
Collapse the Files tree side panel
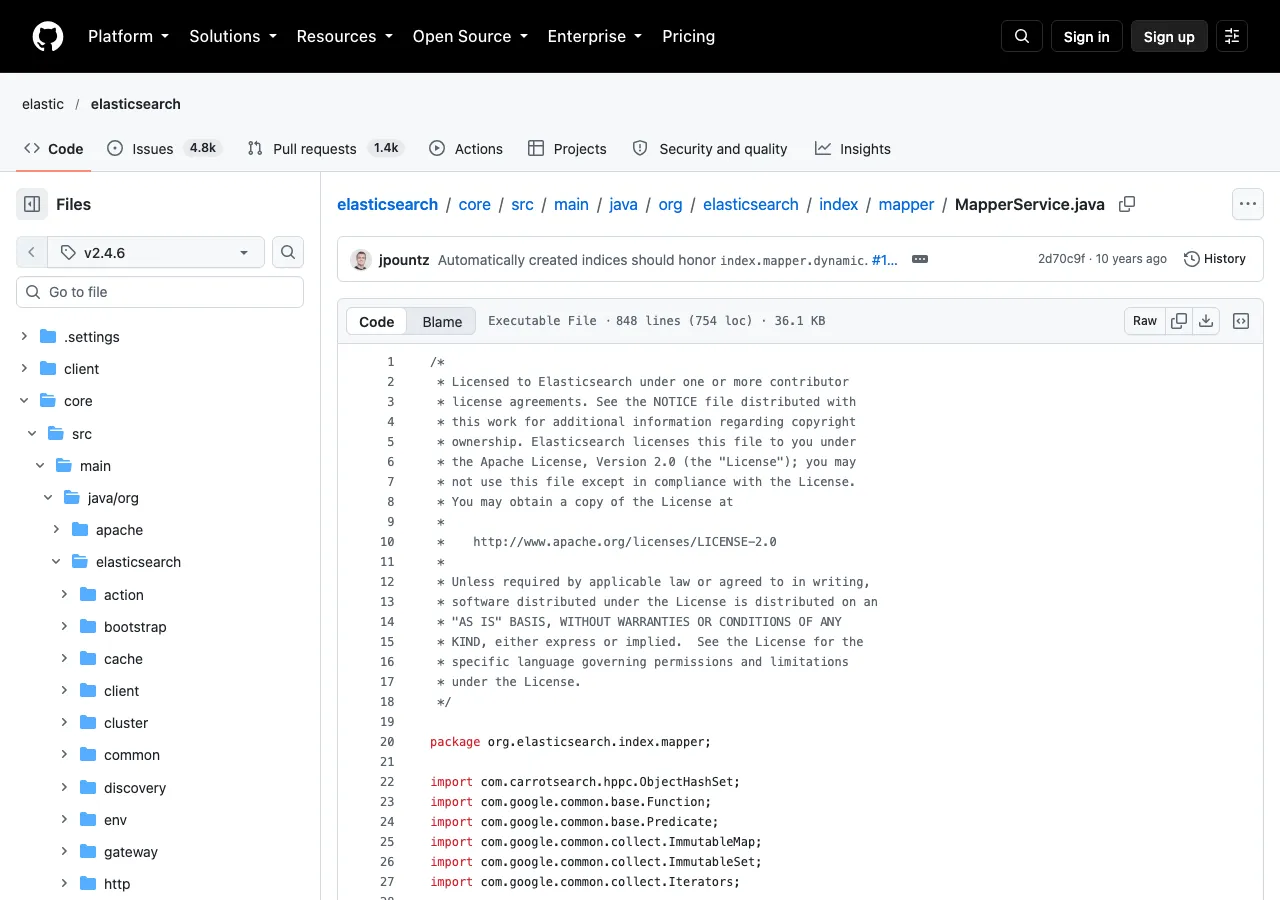tap(32, 204)
